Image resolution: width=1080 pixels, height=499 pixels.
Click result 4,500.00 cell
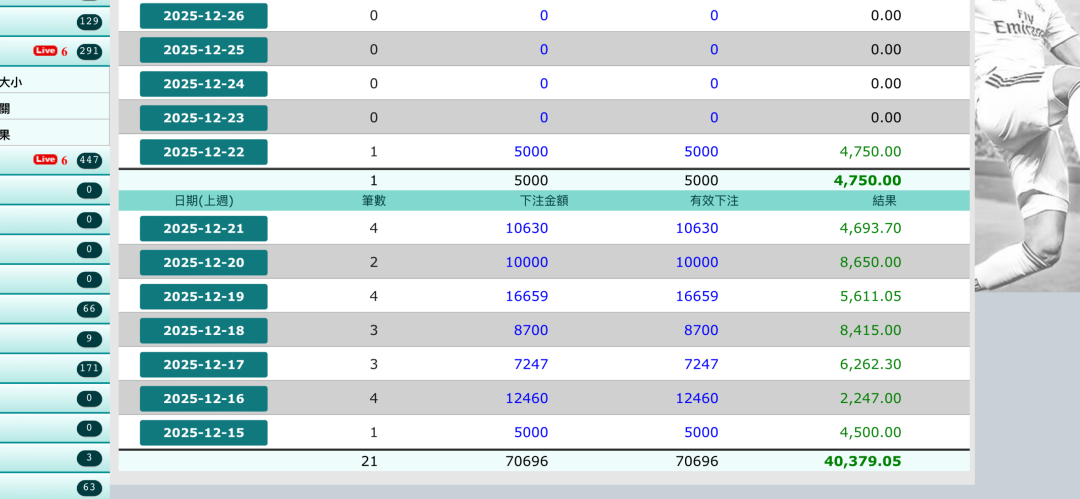point(871,433)
